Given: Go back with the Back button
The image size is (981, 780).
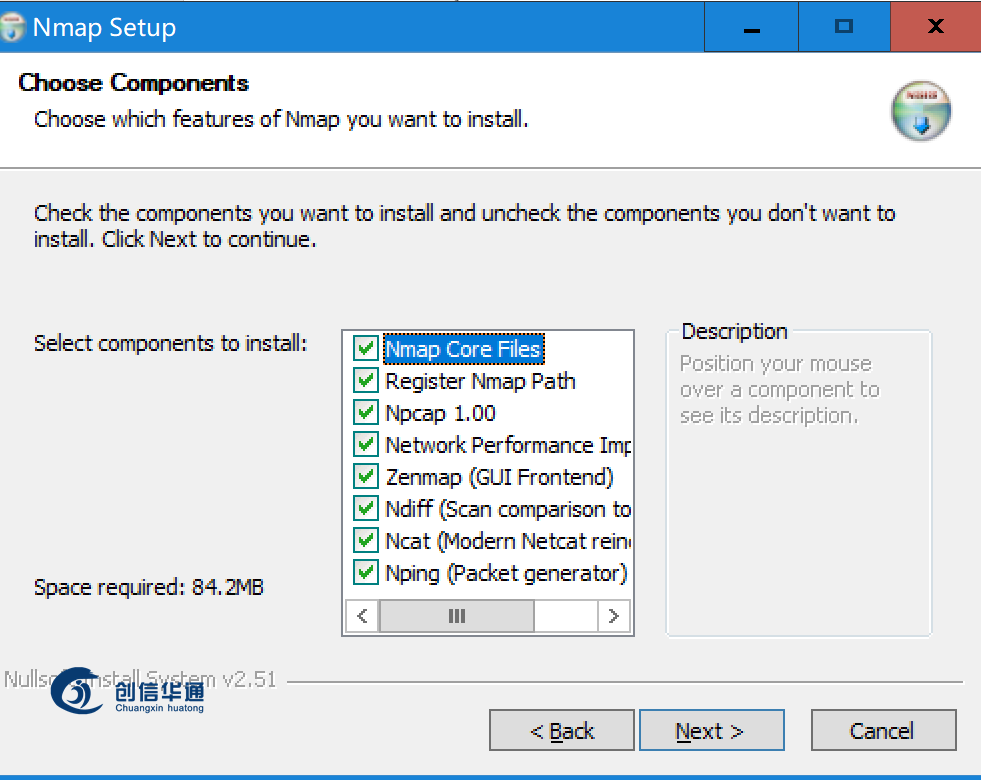Looking at the screenshot, I should (x=562, y=730).
